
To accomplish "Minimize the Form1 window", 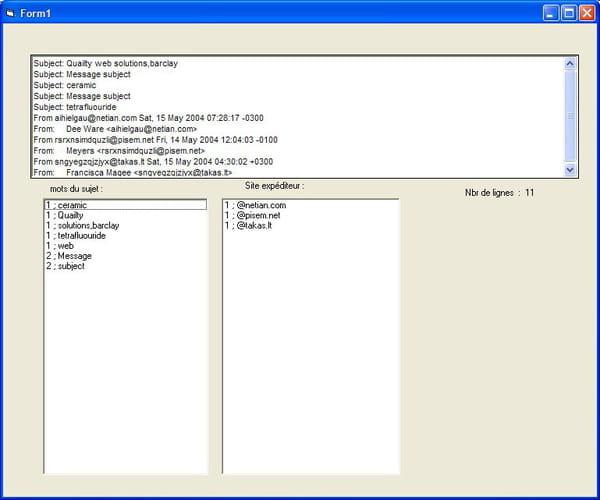I will (x=550, y=12).
